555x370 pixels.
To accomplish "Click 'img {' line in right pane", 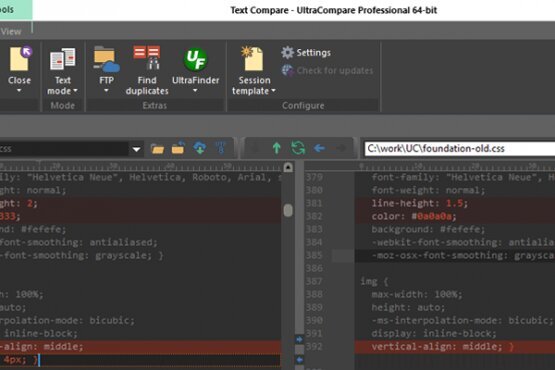I will pos(374,281).
